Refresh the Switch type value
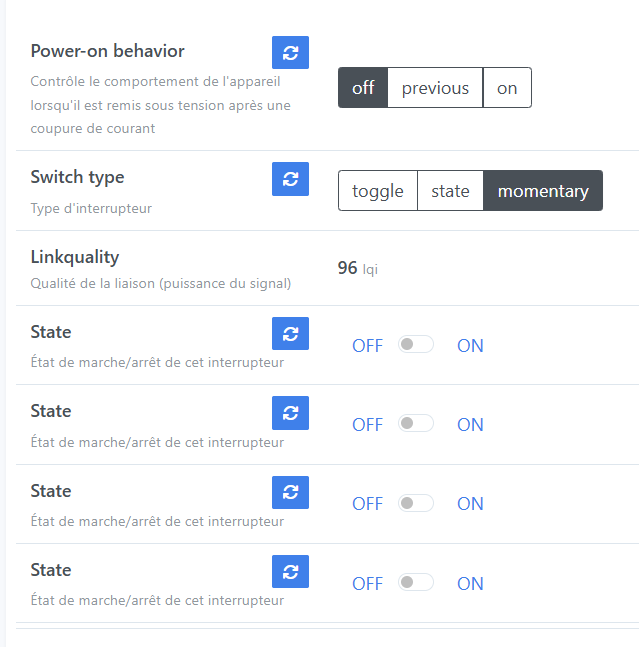Screen dimensions: 639x647 pos(290,179)
